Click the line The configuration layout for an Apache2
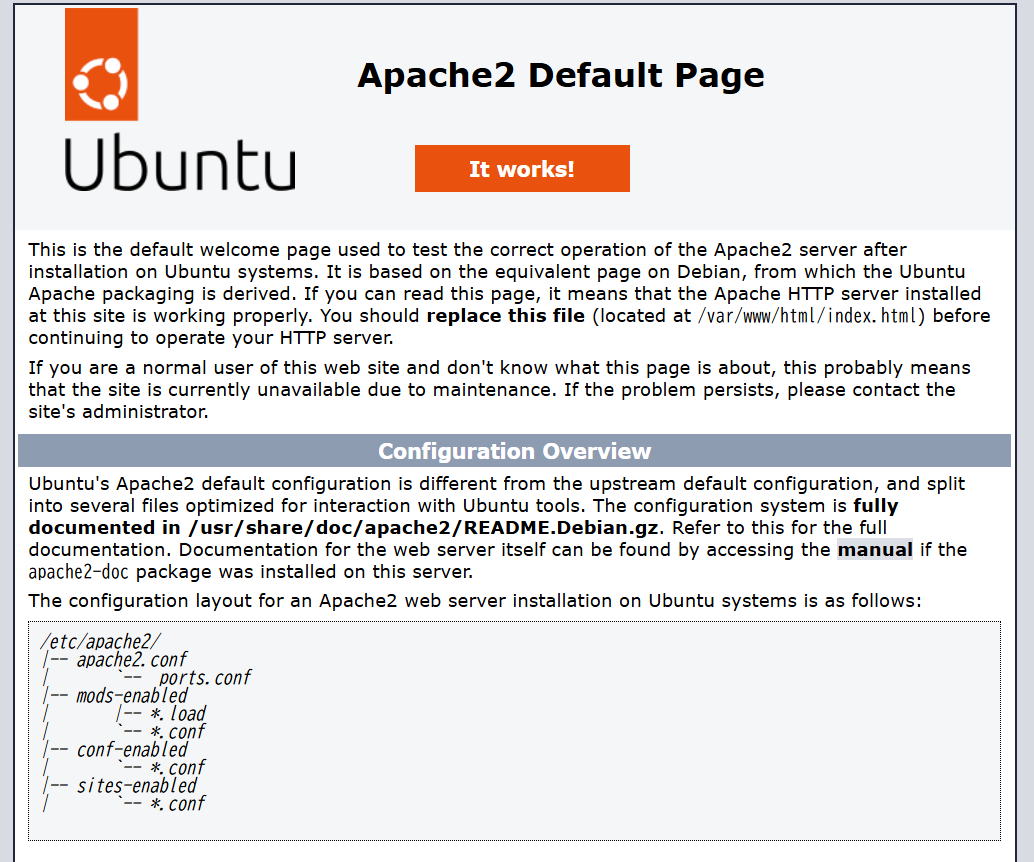 (x=475, y=601)
